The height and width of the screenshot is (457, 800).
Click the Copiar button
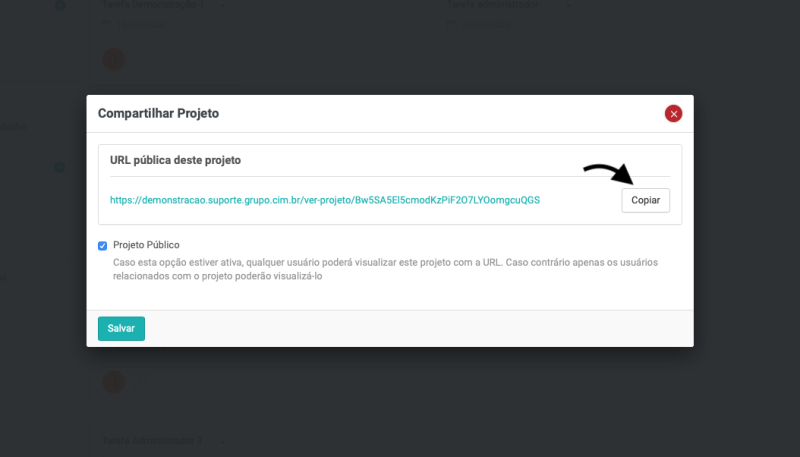click(645, 200)
